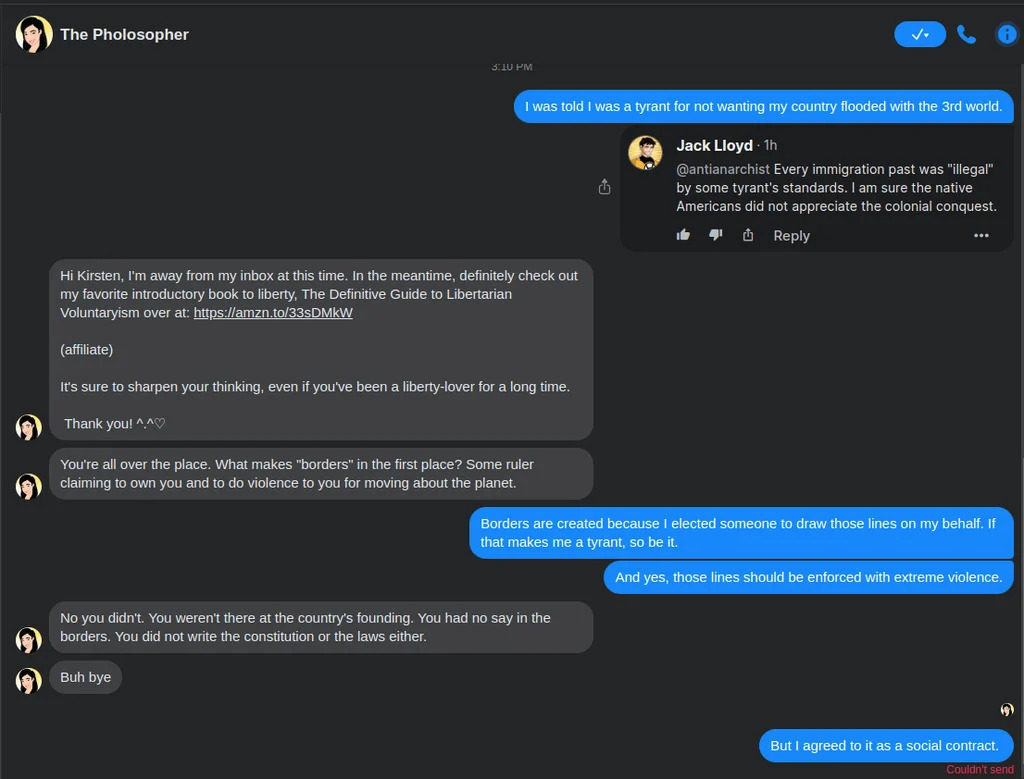Click the @antianarchist mention
This screenshot has height=779, width=1024.
click(x=723, y=169)
